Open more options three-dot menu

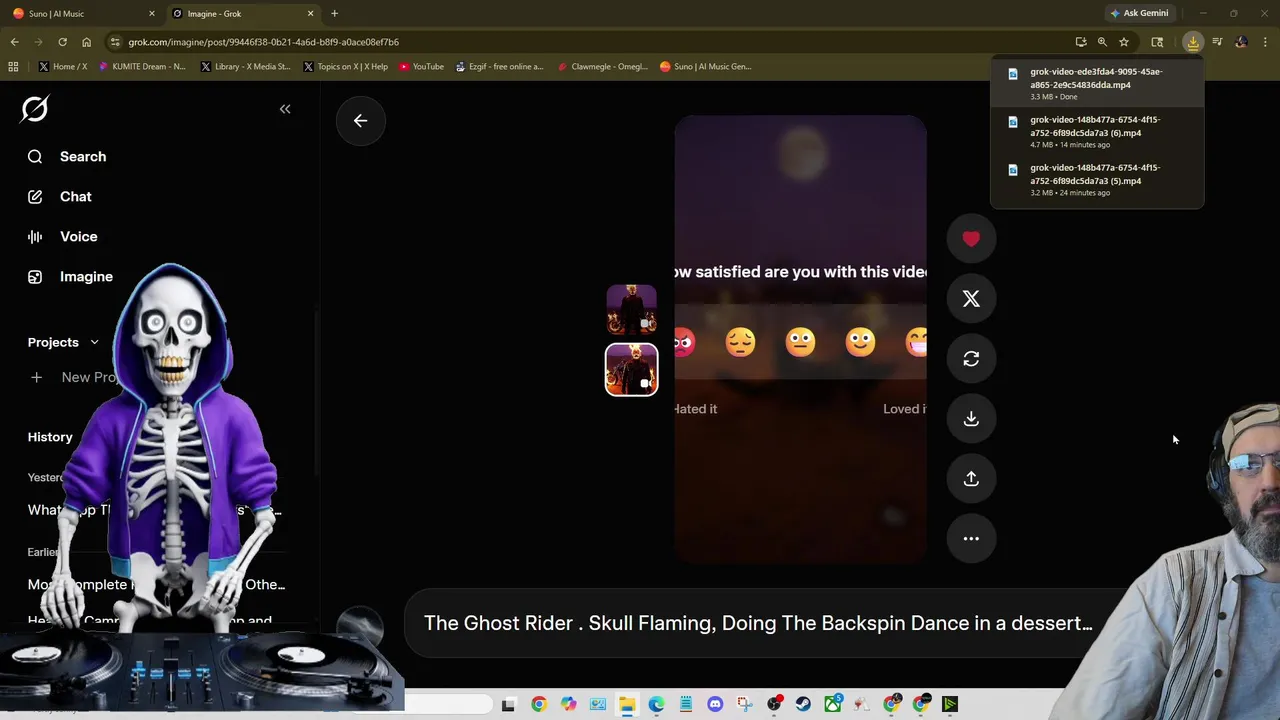tap(971, 539)
